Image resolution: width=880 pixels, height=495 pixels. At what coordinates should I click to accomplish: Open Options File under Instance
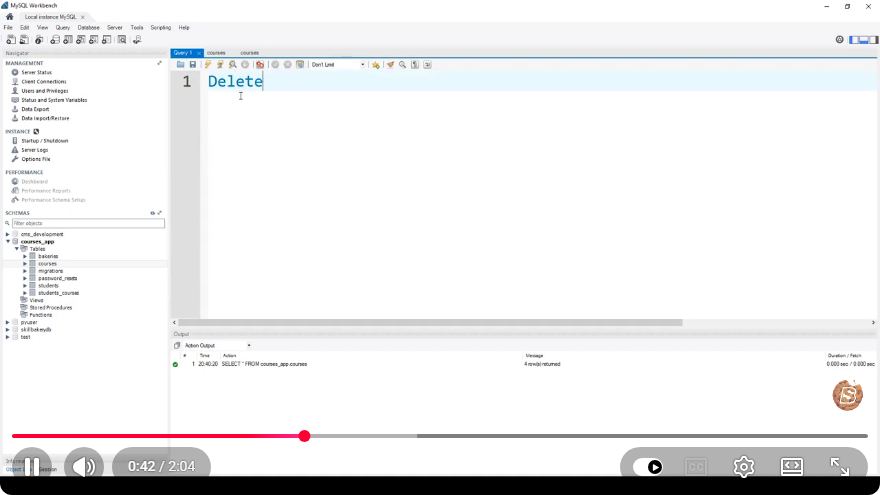(x=36, y=159)
